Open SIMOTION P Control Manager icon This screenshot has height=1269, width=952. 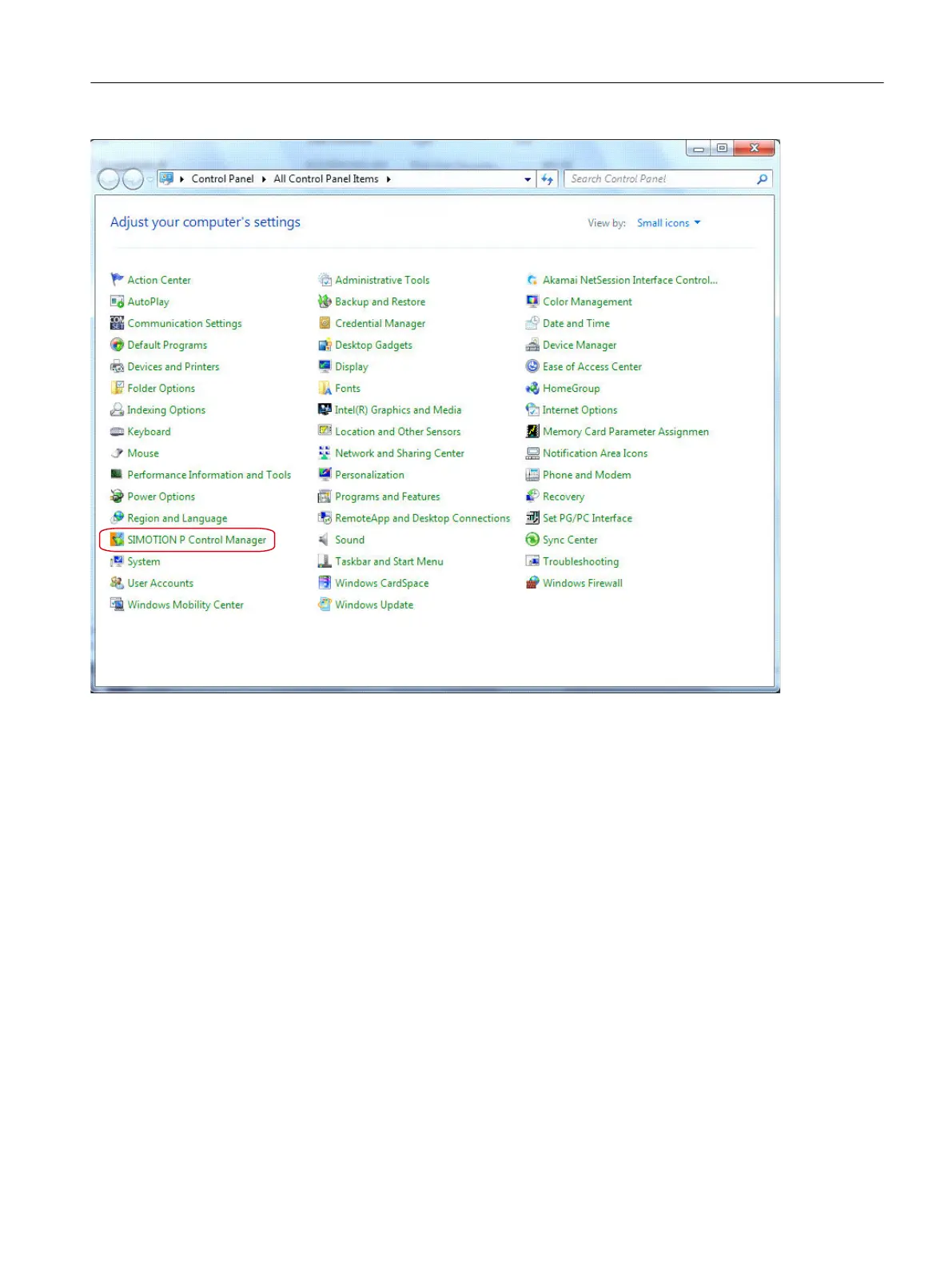tap(118, 540)
